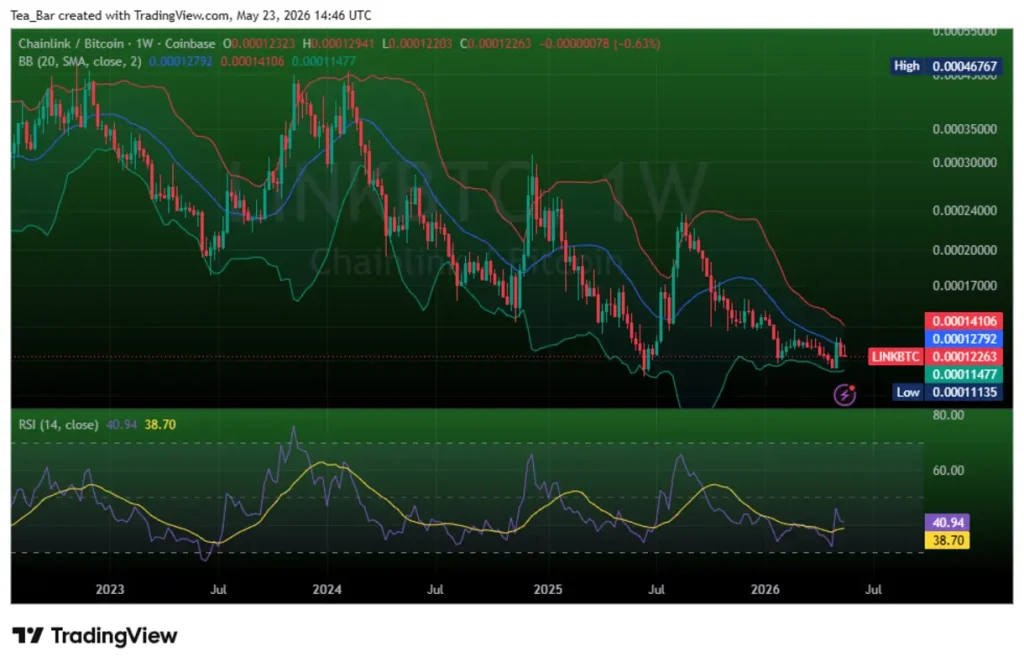Click the 60.00 RSI axis label
This screenshot has width=1024, height=667.
(948, 470)
